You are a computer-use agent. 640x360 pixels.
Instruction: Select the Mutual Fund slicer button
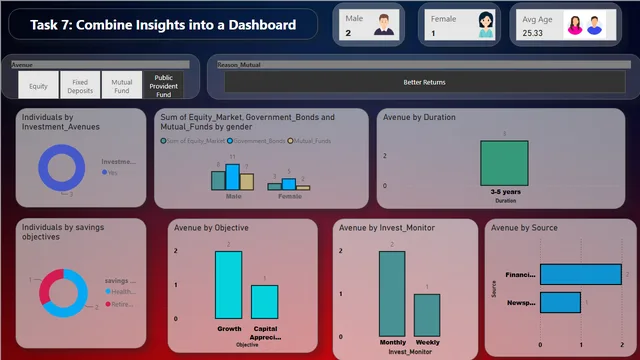122,85
